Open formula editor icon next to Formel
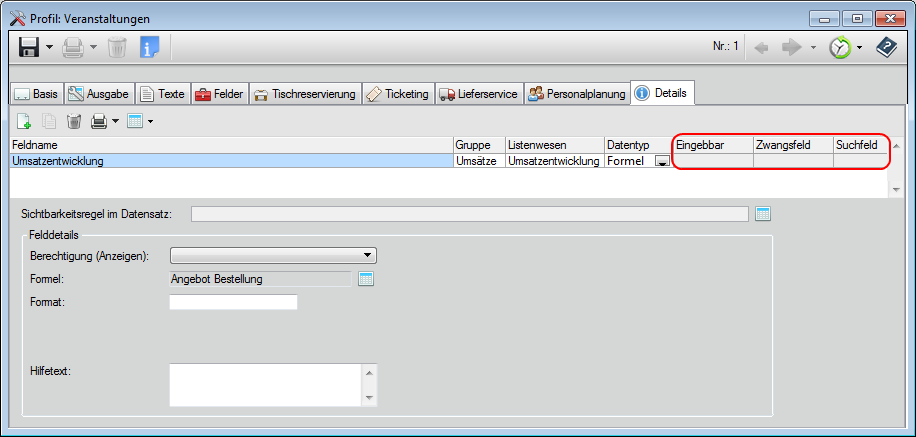 (x=366, y=279)
